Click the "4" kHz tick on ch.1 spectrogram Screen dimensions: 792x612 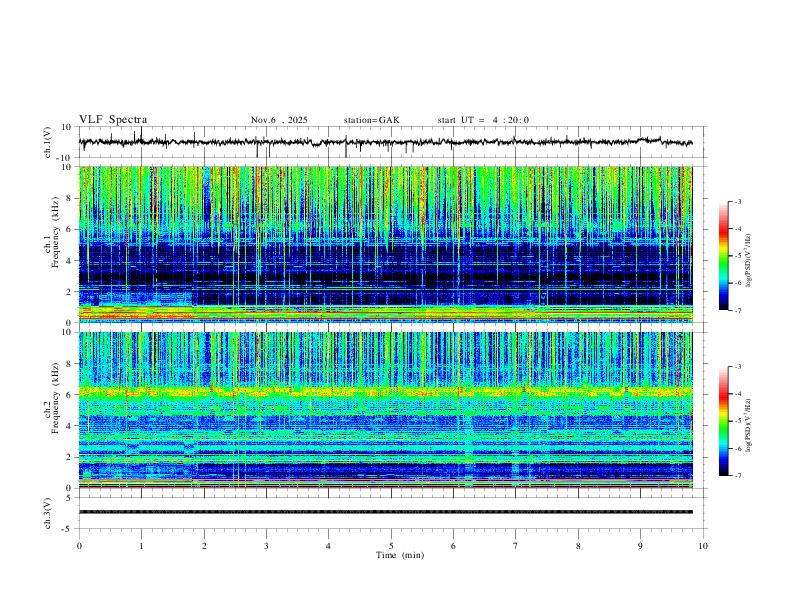[x=70, y=261]
